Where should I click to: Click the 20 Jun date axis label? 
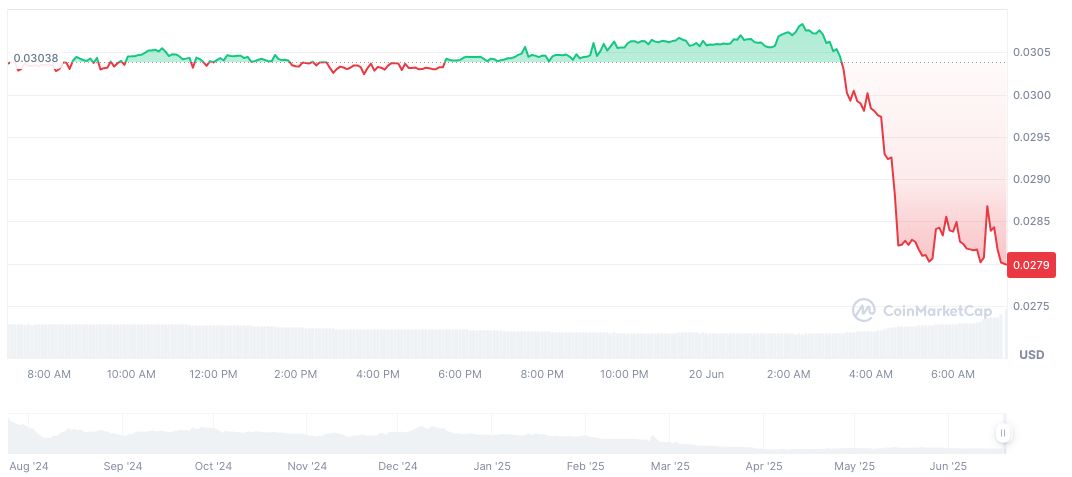707,374
